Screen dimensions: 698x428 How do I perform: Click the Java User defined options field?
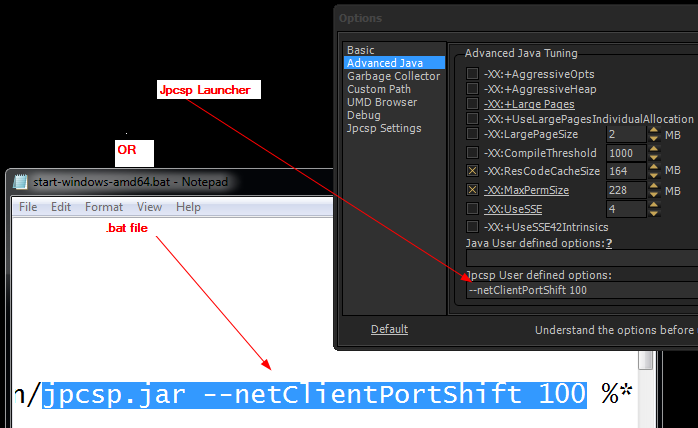tap(582, 258)
